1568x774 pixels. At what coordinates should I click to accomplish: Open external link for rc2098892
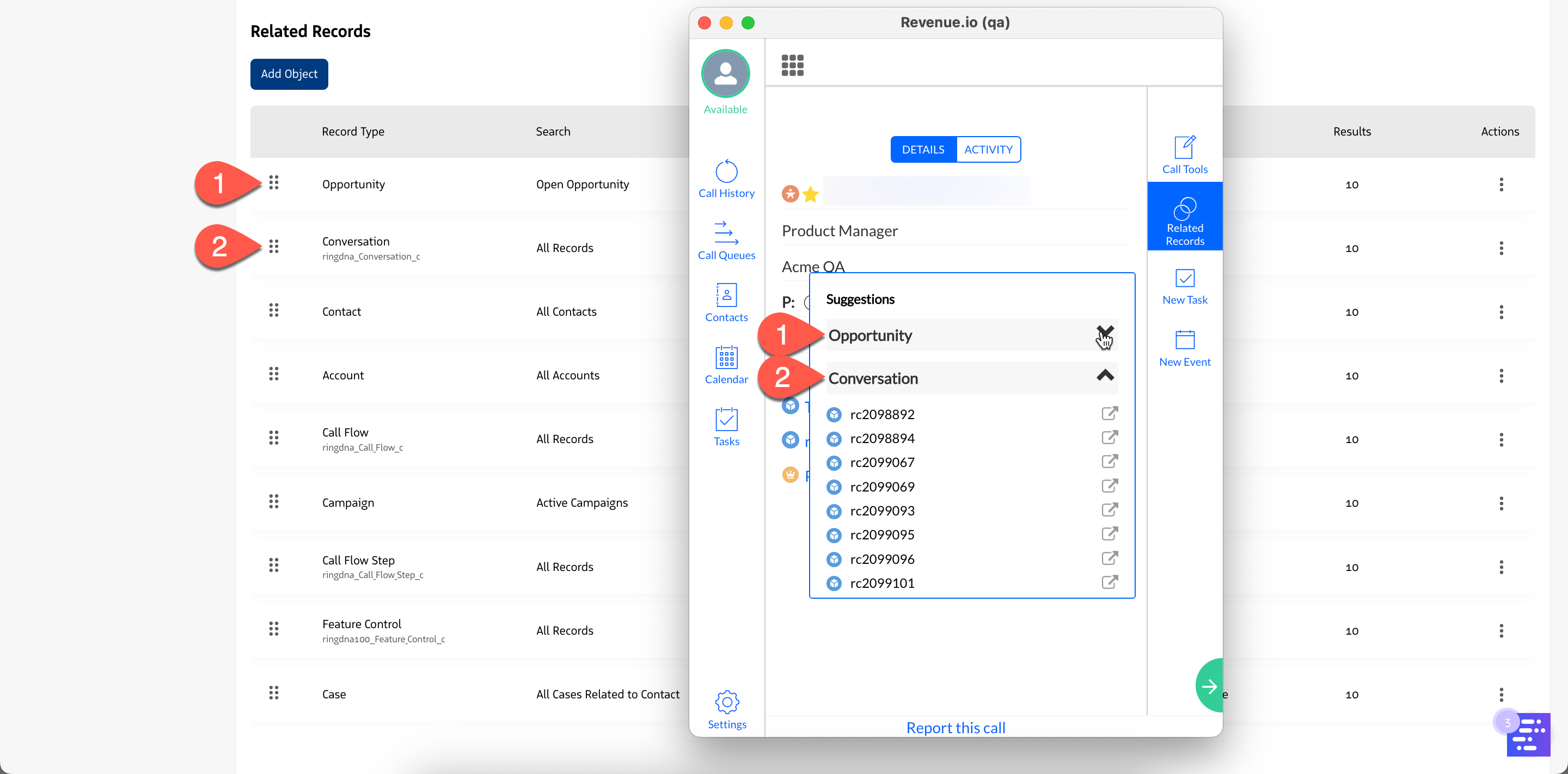(1109, 414)
